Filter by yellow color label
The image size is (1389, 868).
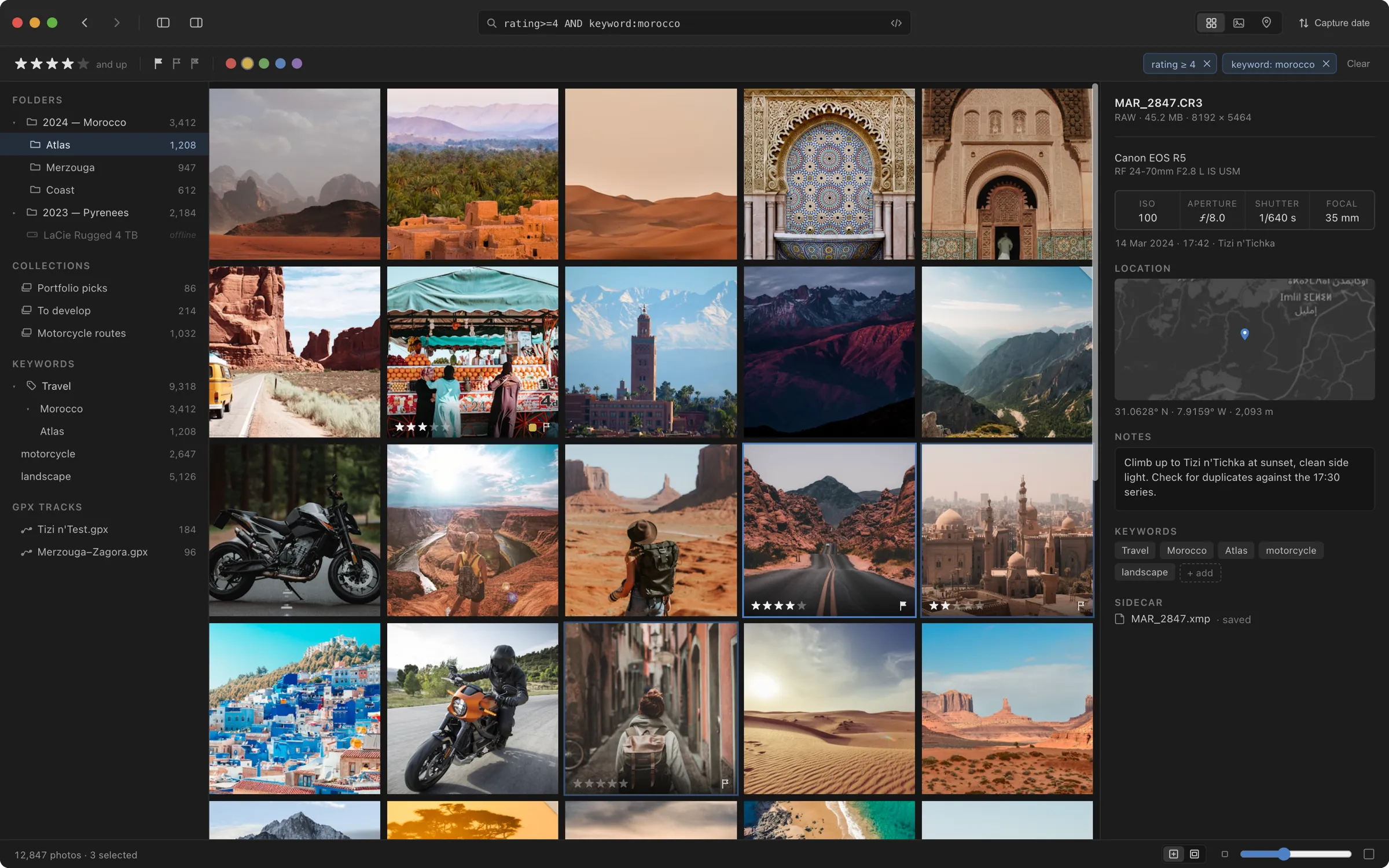point(247,64)
